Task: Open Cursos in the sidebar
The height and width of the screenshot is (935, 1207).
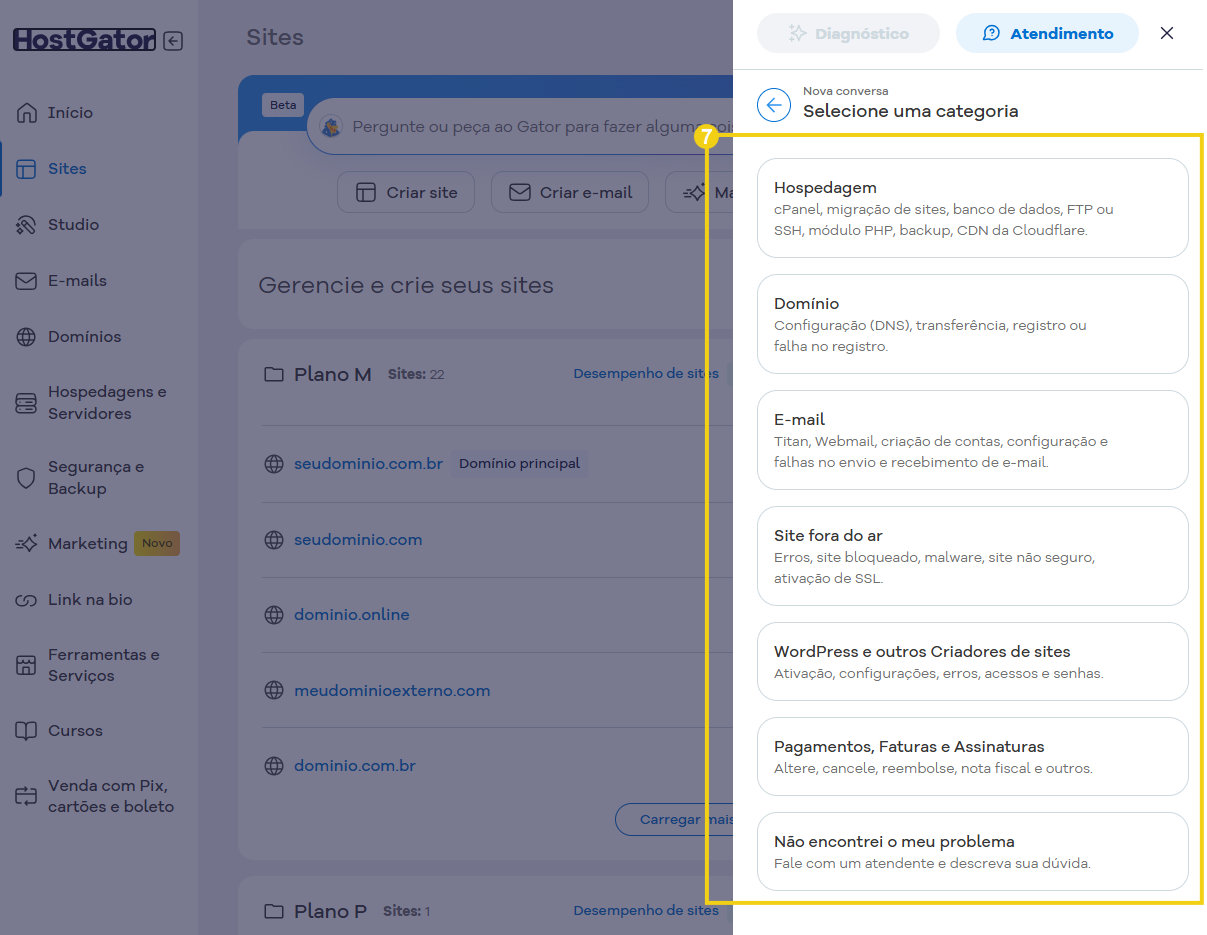Action: coord(75,731)
